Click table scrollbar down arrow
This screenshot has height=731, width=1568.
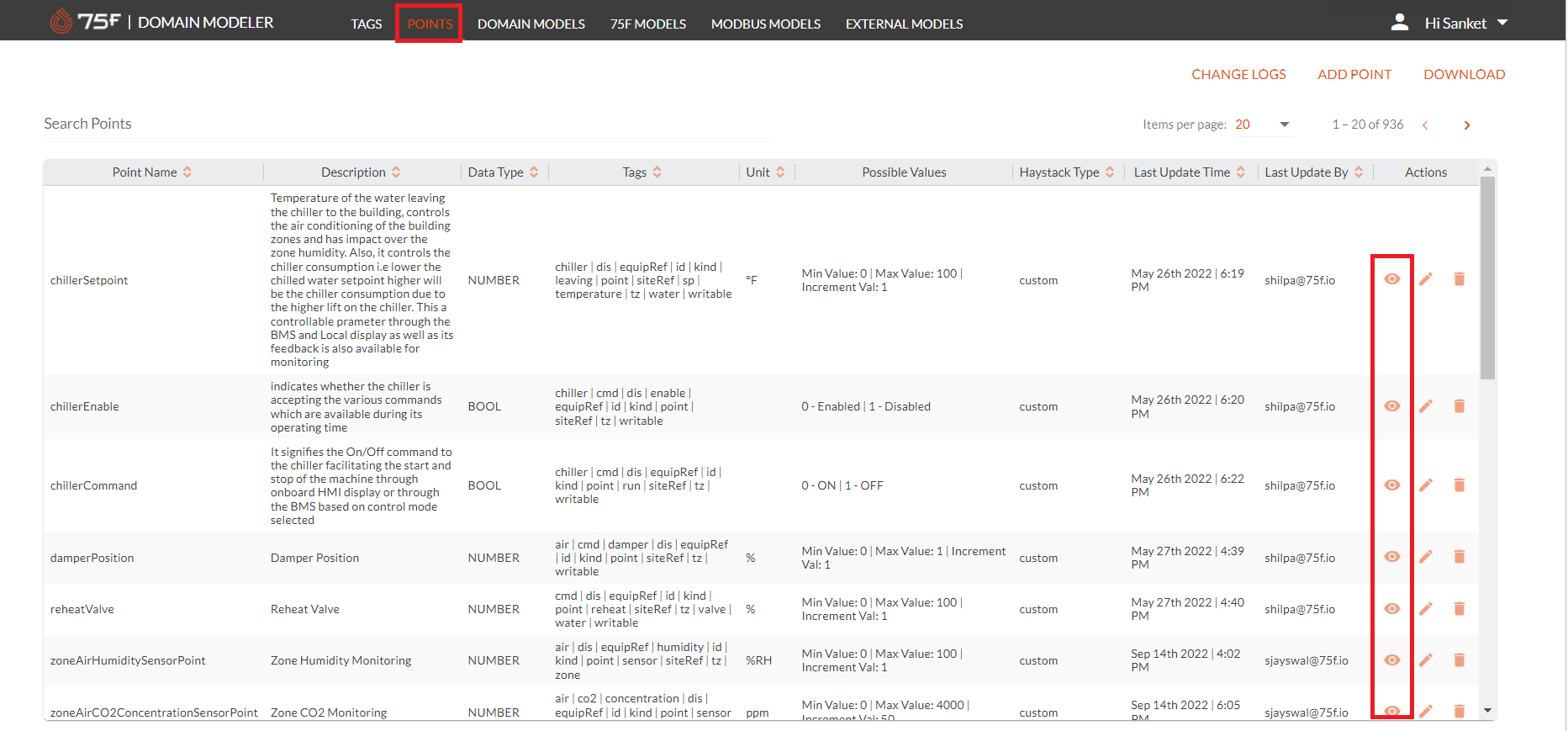coord(1487,711)
